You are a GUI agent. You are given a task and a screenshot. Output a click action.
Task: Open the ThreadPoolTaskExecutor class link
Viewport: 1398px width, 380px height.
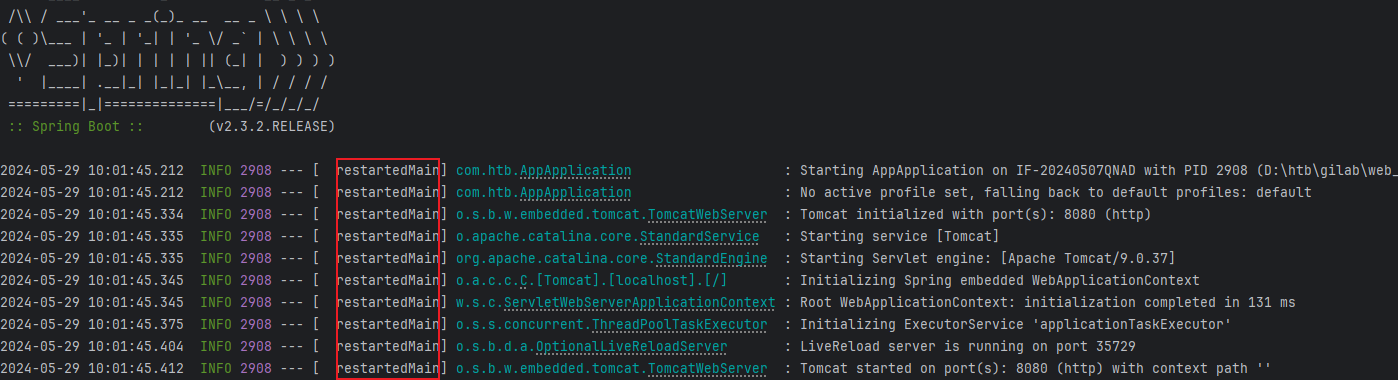tap(678, 325)
